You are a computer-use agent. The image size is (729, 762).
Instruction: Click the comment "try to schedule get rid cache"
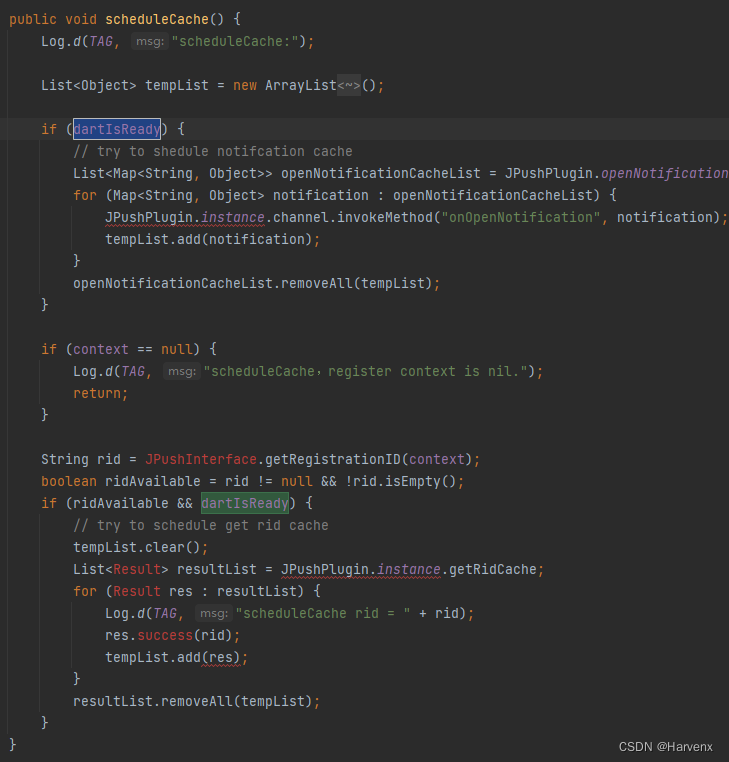coord(201,526)
